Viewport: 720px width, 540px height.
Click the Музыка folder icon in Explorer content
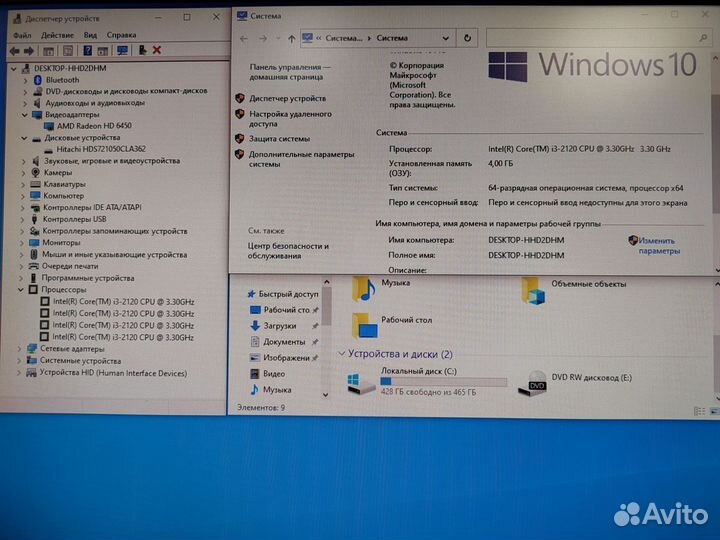(364, 289)
